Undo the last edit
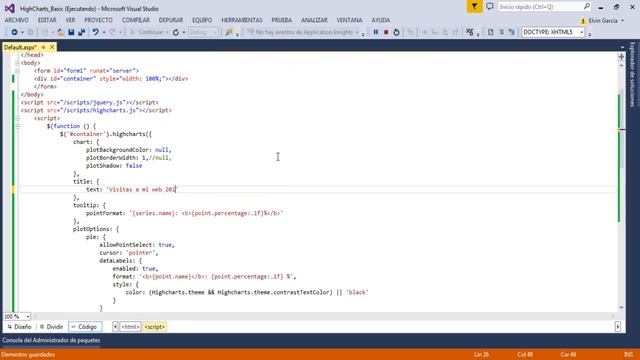The height and width of the screenshot is (360, 640). (x=96, y=32)
